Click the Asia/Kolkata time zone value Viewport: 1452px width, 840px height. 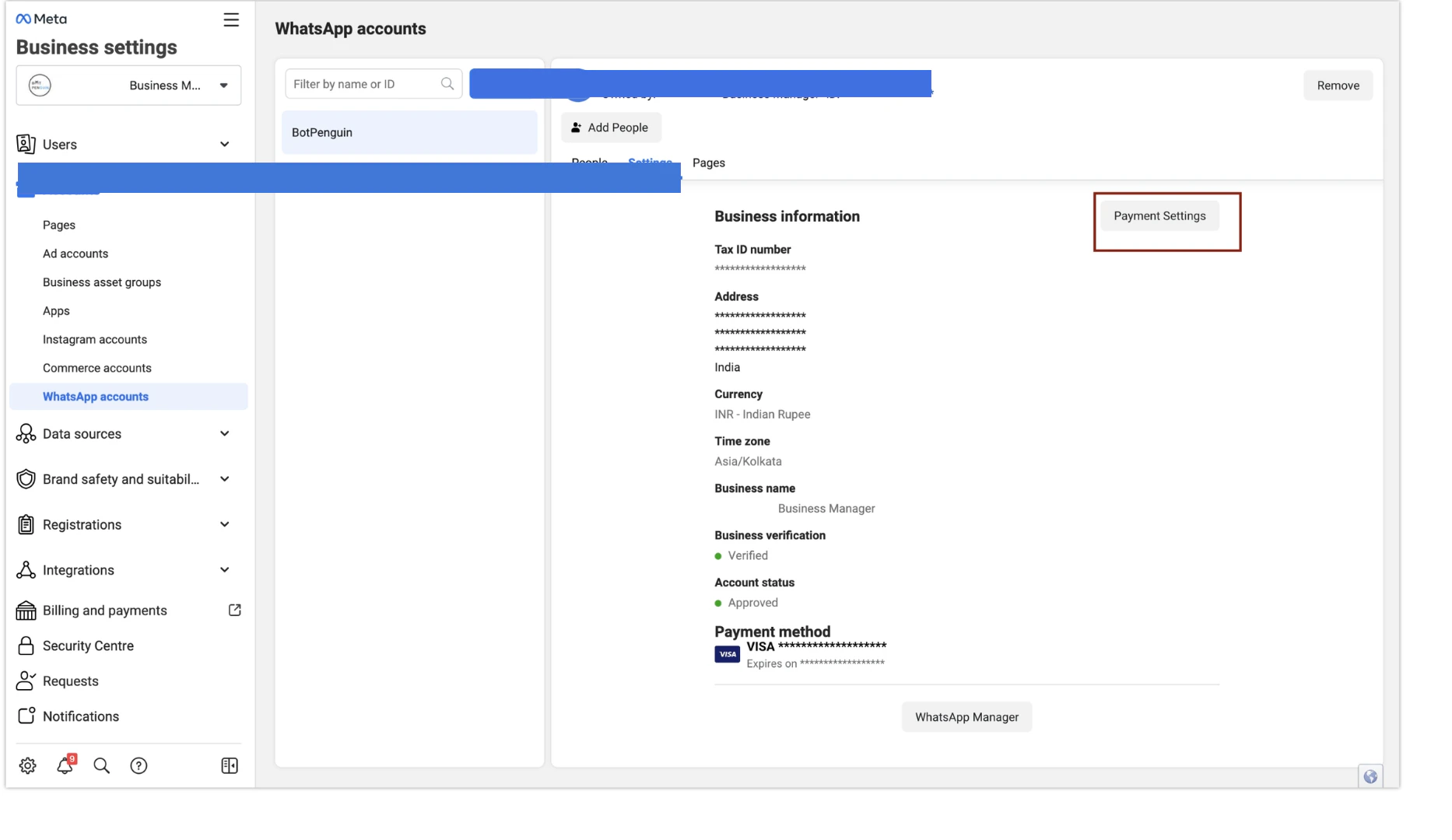748,461
